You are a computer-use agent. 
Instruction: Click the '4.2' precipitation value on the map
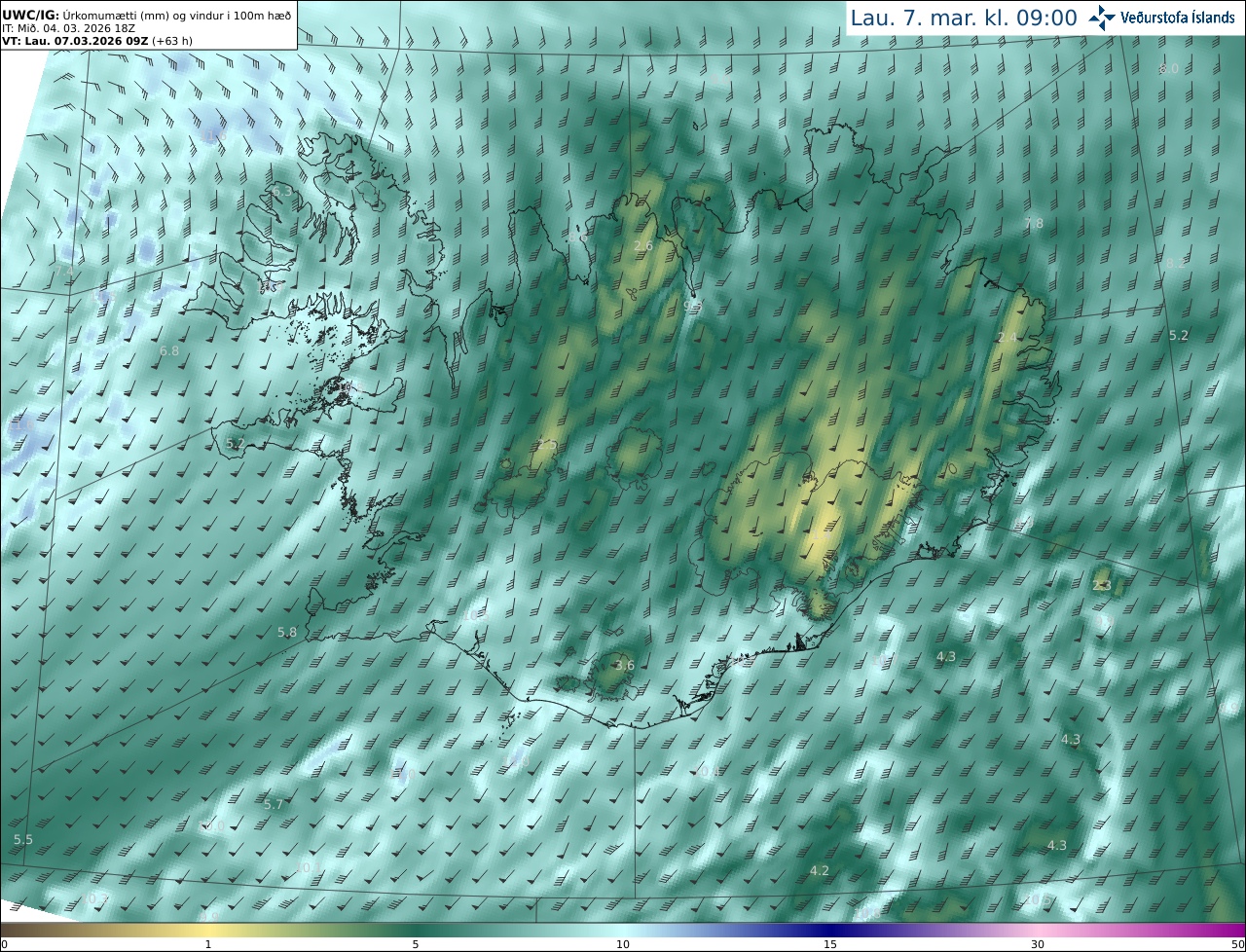pos(820,870)
